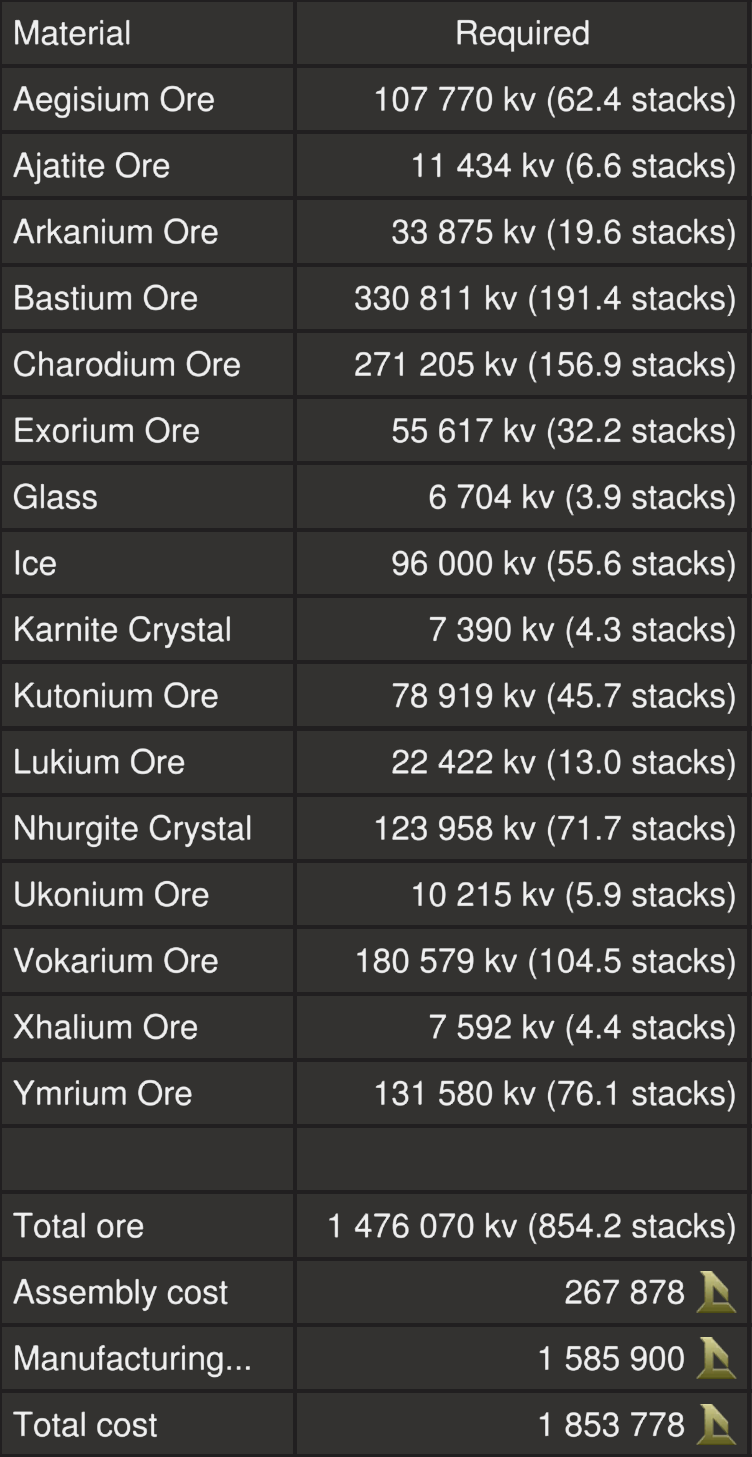Click the Manufacturing cost currency icon
Screen dimensions: 752x1457
(x=716, y=1358)
